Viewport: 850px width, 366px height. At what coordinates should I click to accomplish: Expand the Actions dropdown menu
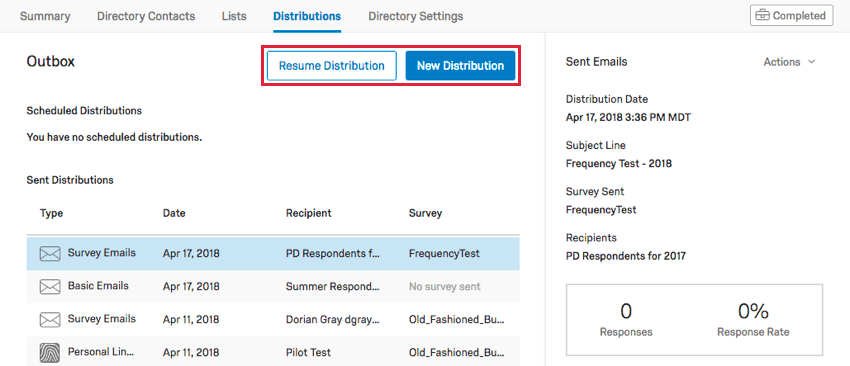pos(789,62)
